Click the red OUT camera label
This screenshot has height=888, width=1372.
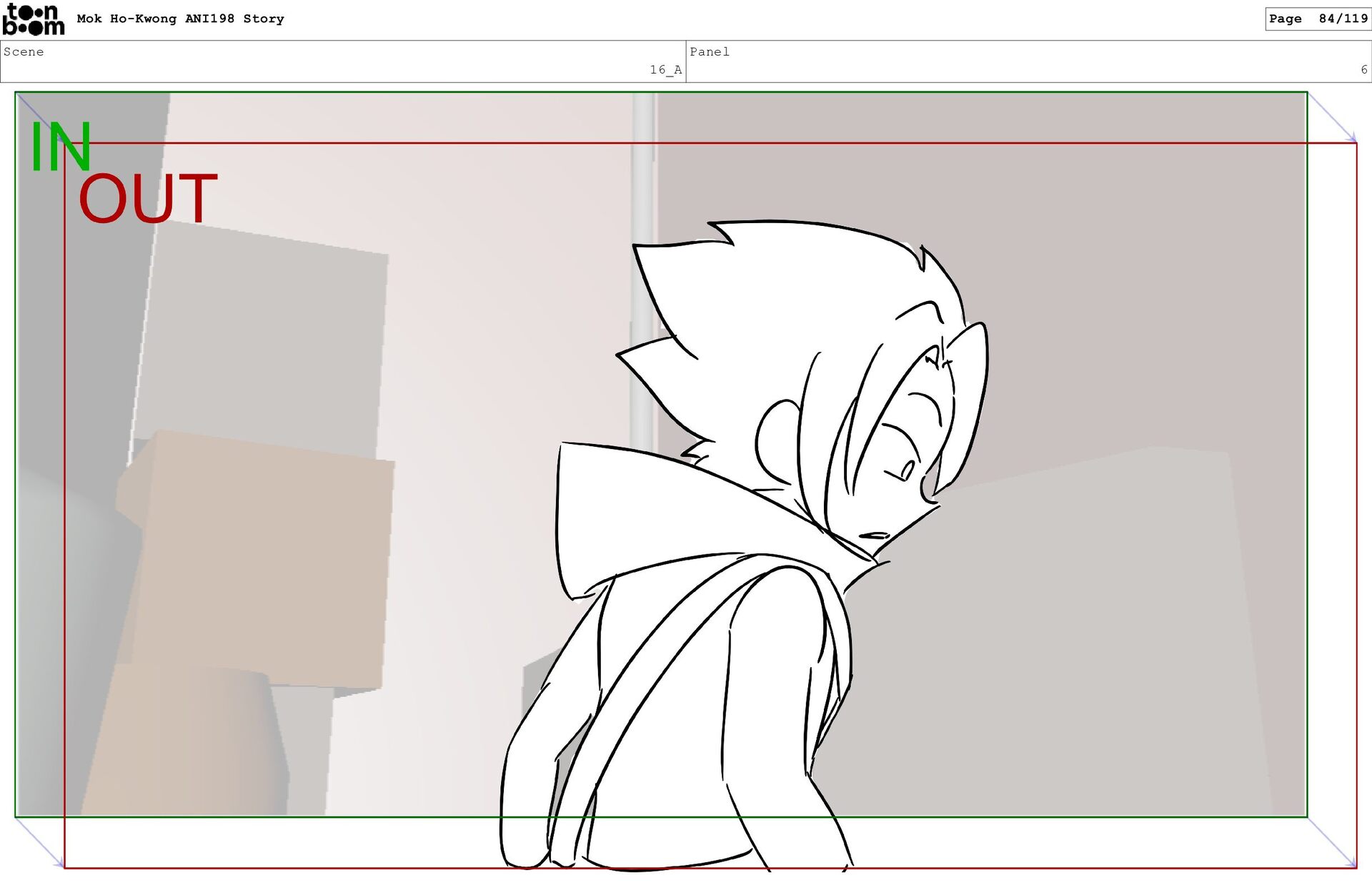point(148,199)
